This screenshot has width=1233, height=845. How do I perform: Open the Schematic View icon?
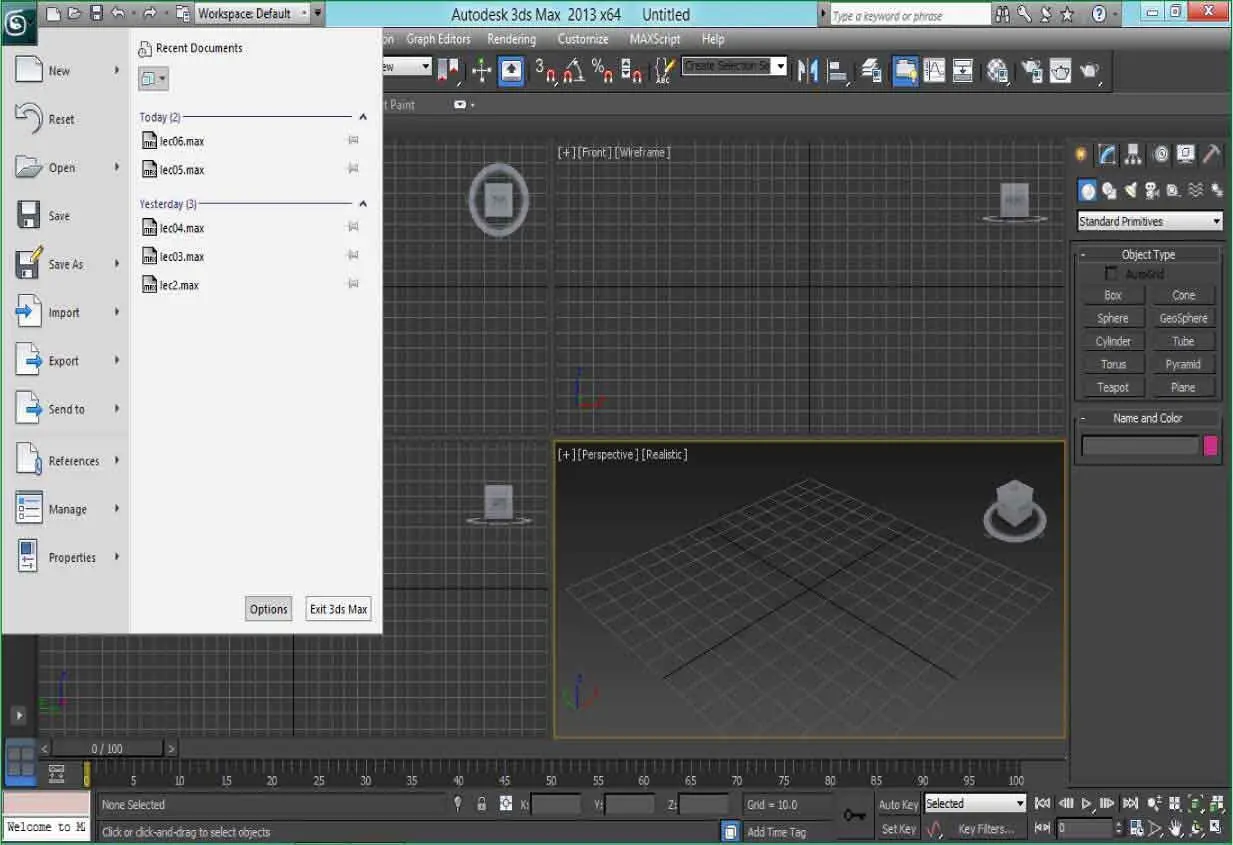pyautogui.click(x=963, y=70)
